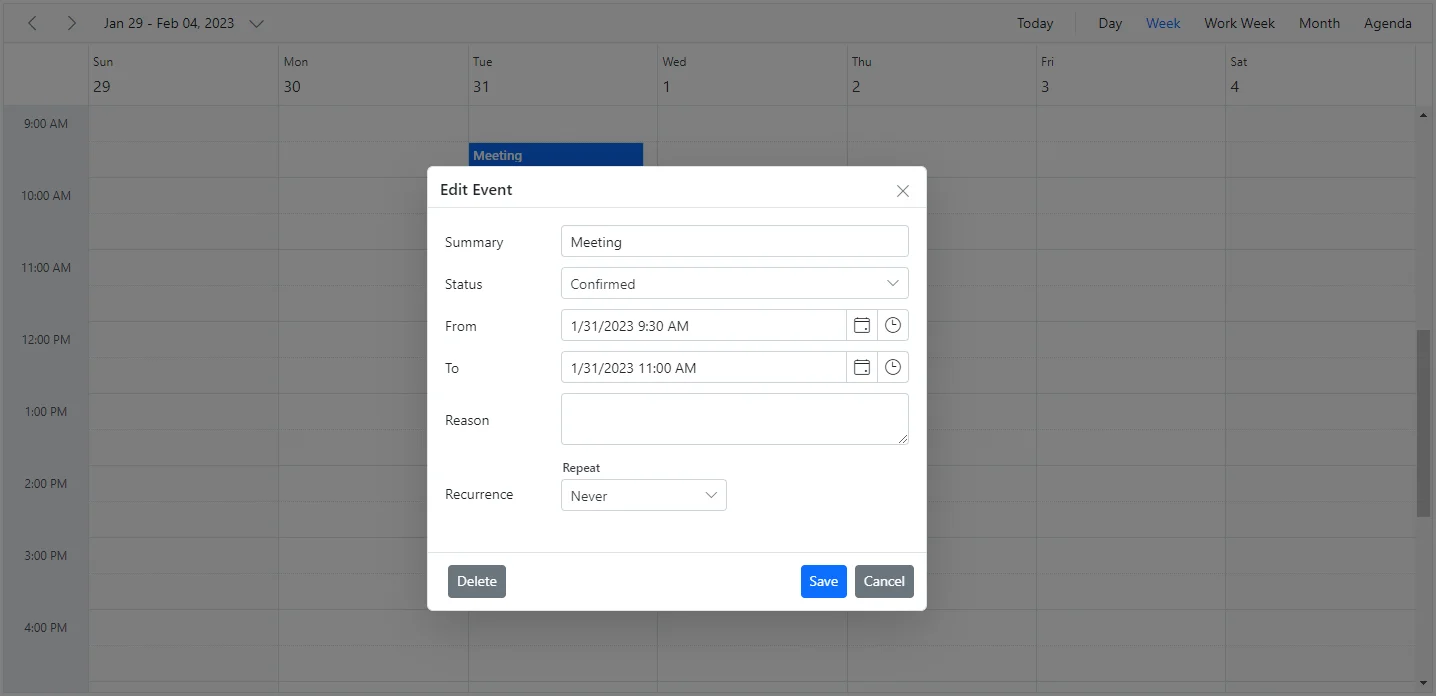Switch to the Work Week view
The image size is (1436, 696).
1239,23
